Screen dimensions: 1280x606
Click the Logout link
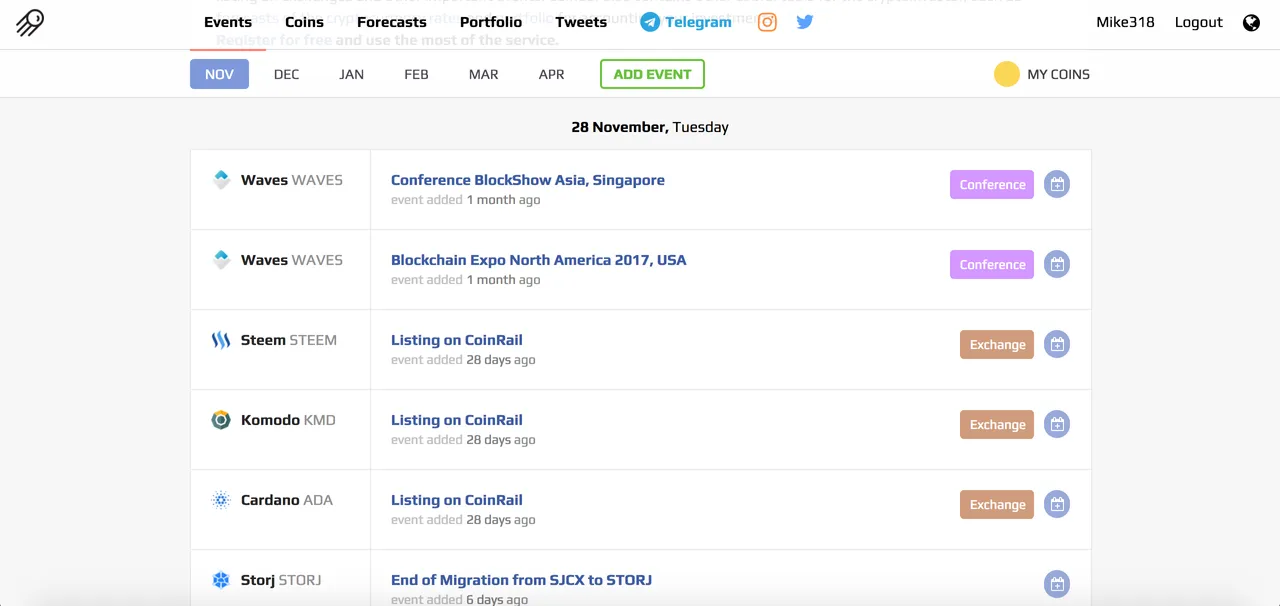click(x=1198, y=22)
